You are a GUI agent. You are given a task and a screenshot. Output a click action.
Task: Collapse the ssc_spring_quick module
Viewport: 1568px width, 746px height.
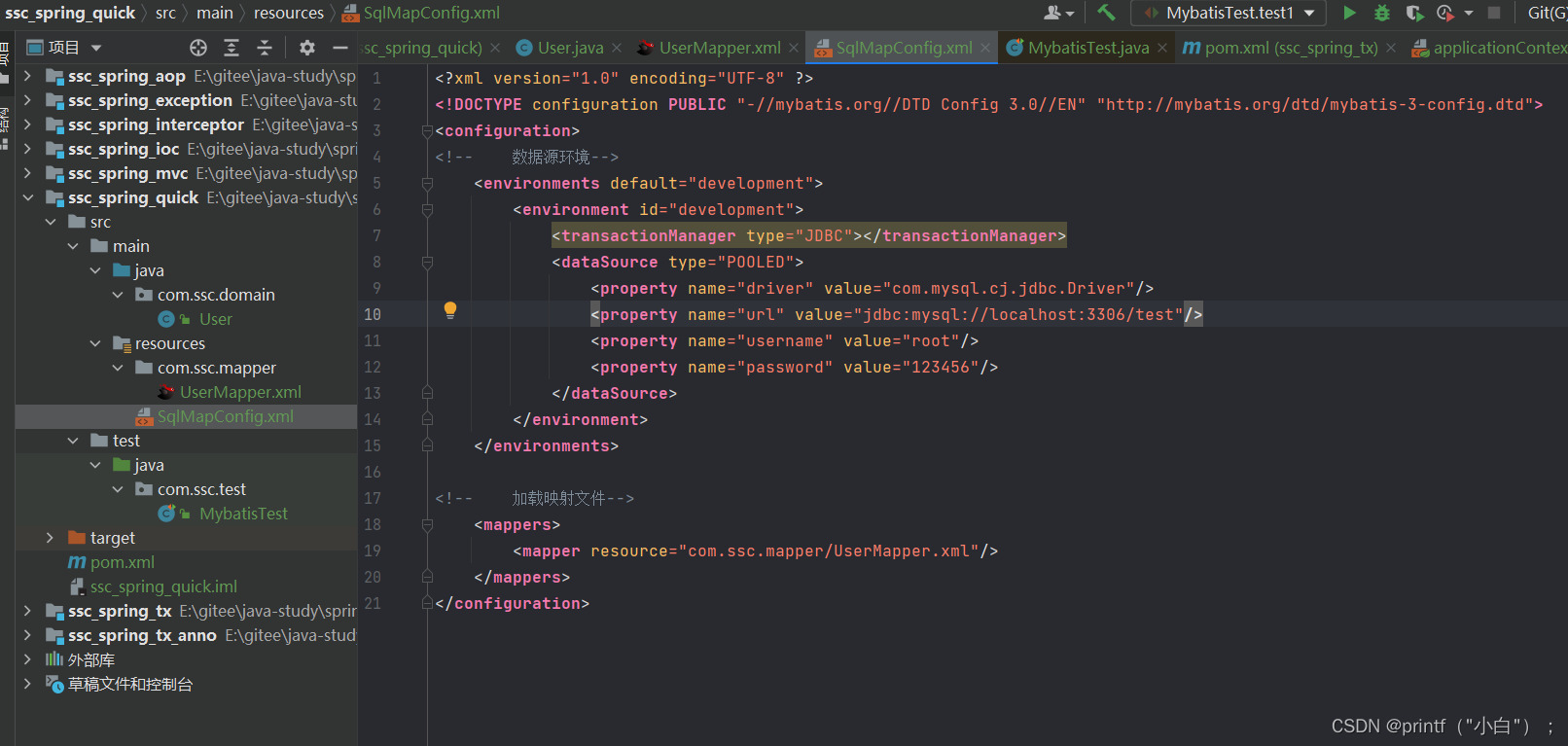point(27,197)
